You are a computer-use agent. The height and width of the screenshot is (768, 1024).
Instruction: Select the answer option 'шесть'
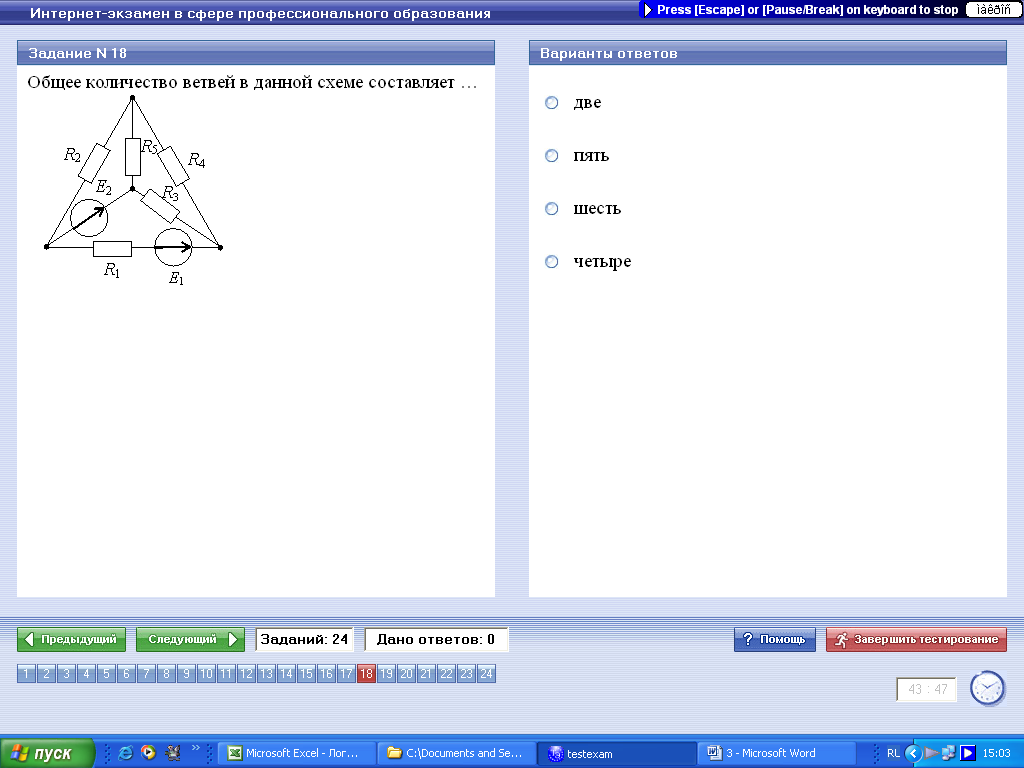click(x=552, y=208)
